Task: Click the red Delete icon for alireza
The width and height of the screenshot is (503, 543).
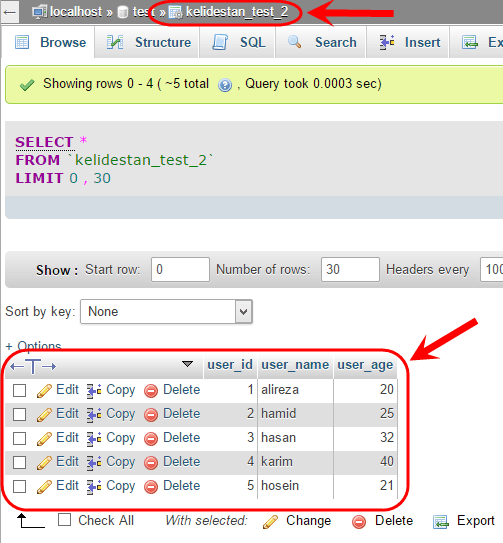Action: click(151, 391)
